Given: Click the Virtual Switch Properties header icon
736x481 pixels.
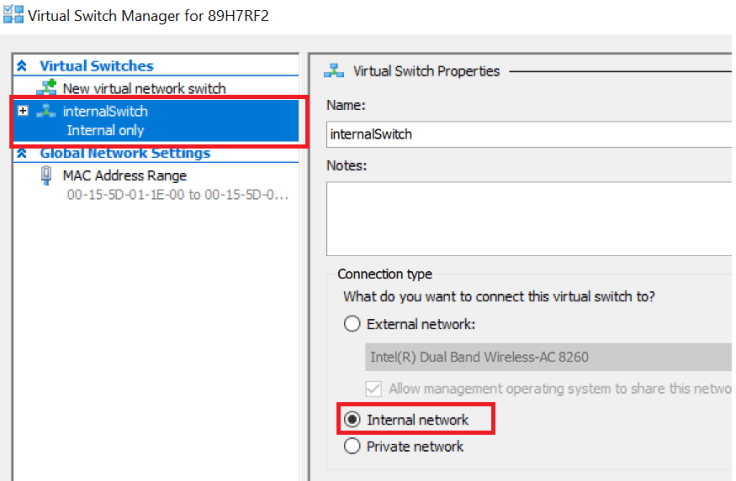Looking at the screenshot, I should pos(334,71).
